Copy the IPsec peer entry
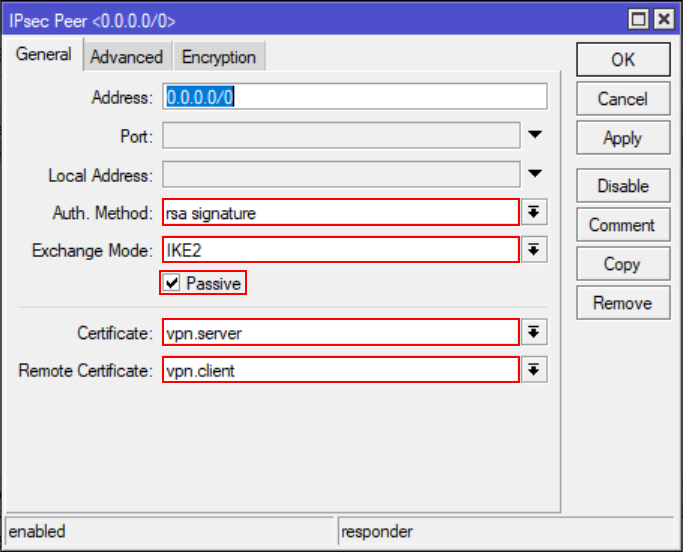The width and height of the screenshot is (683, 552). [622, 264]
